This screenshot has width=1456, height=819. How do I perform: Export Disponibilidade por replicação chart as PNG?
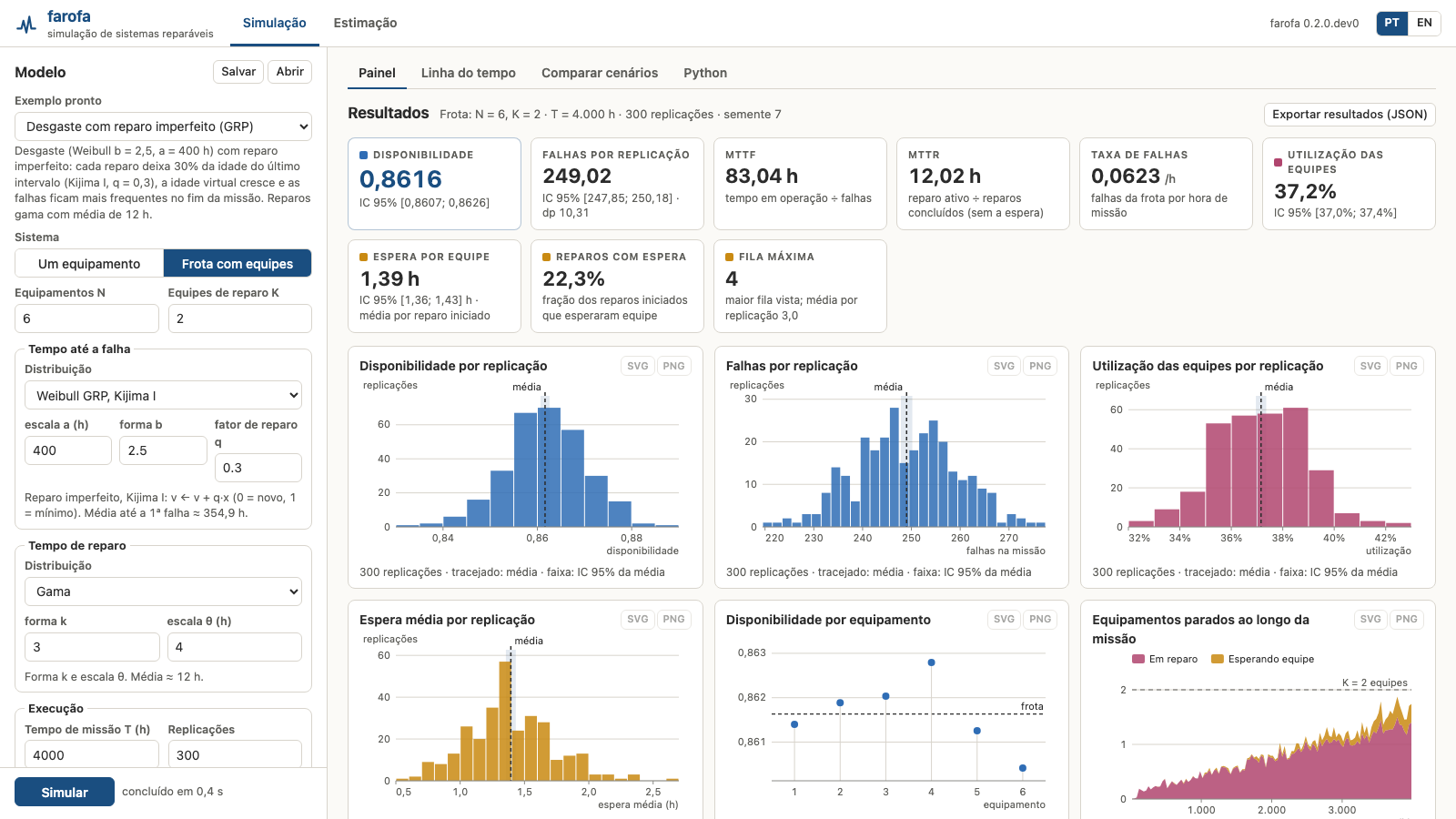(x=673, y=366)
